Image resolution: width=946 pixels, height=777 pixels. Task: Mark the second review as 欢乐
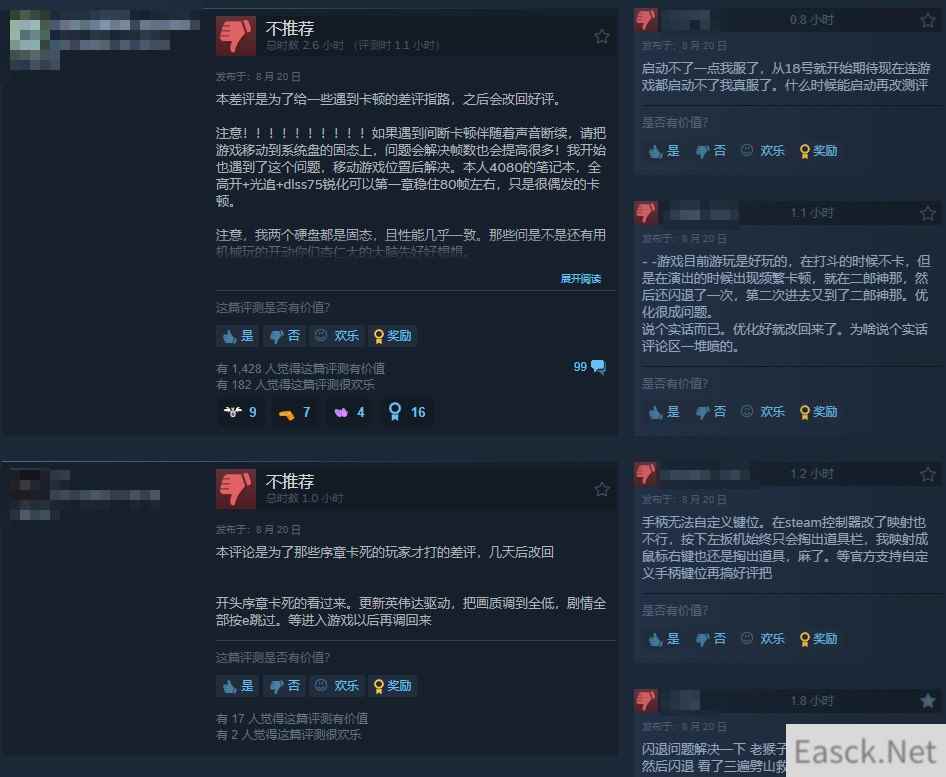(x=337, y=686)
